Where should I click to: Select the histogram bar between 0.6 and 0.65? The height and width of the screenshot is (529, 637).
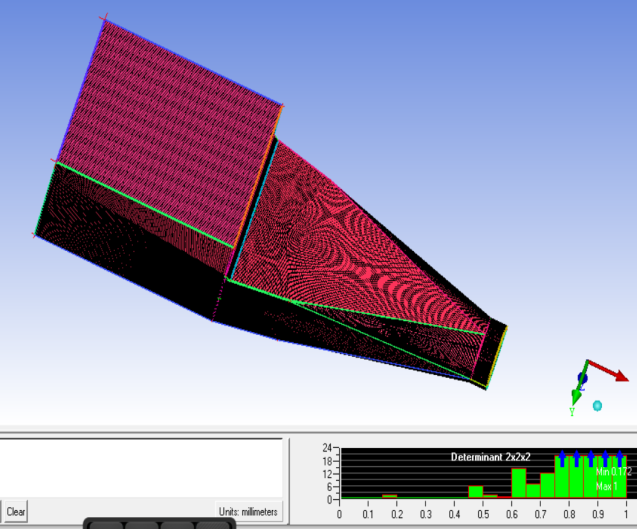[518, 483]
